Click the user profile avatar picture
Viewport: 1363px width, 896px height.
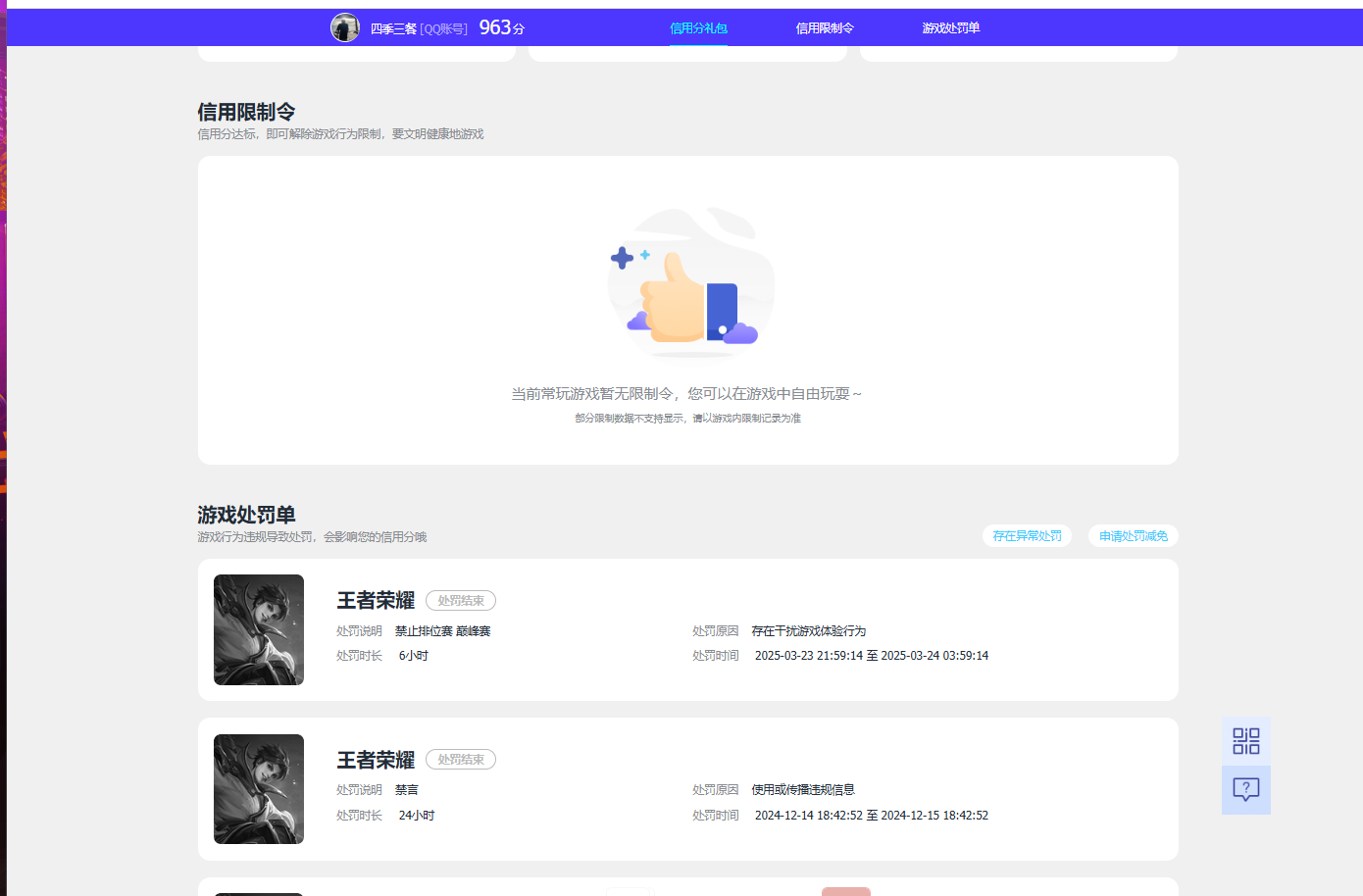[345, 27]
